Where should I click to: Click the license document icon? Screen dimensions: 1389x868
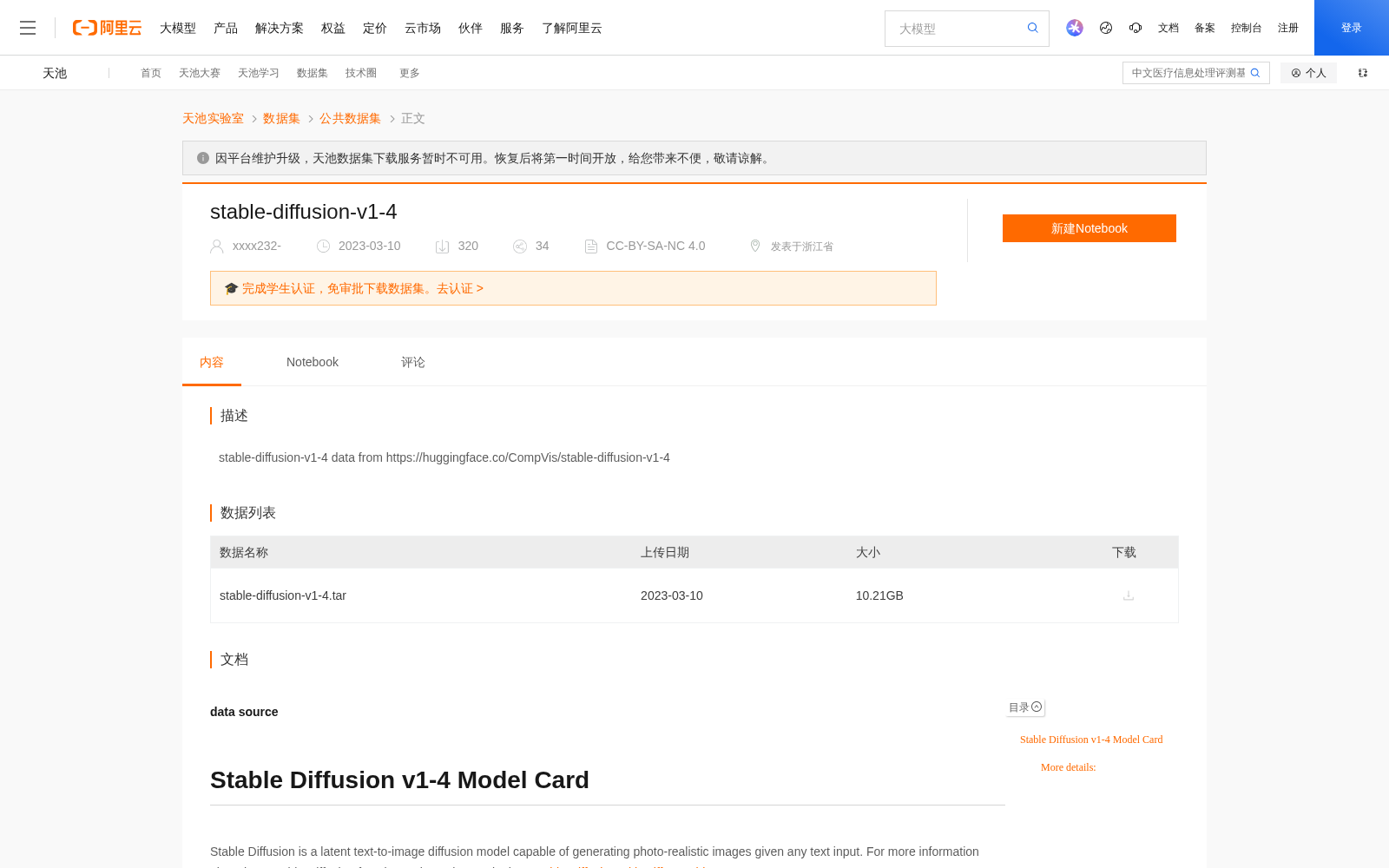point(591,247)
